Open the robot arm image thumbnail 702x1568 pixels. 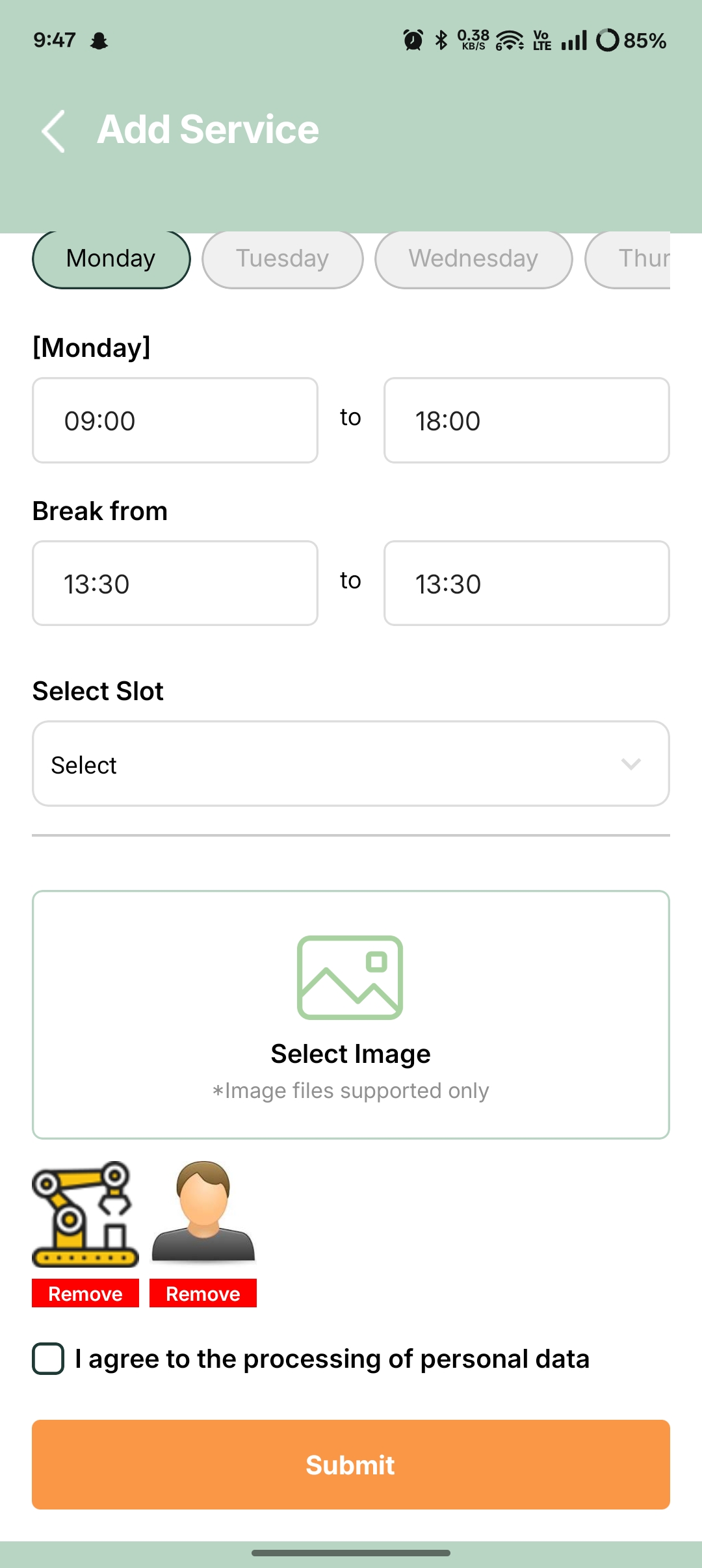click(x=85, y=1214)
